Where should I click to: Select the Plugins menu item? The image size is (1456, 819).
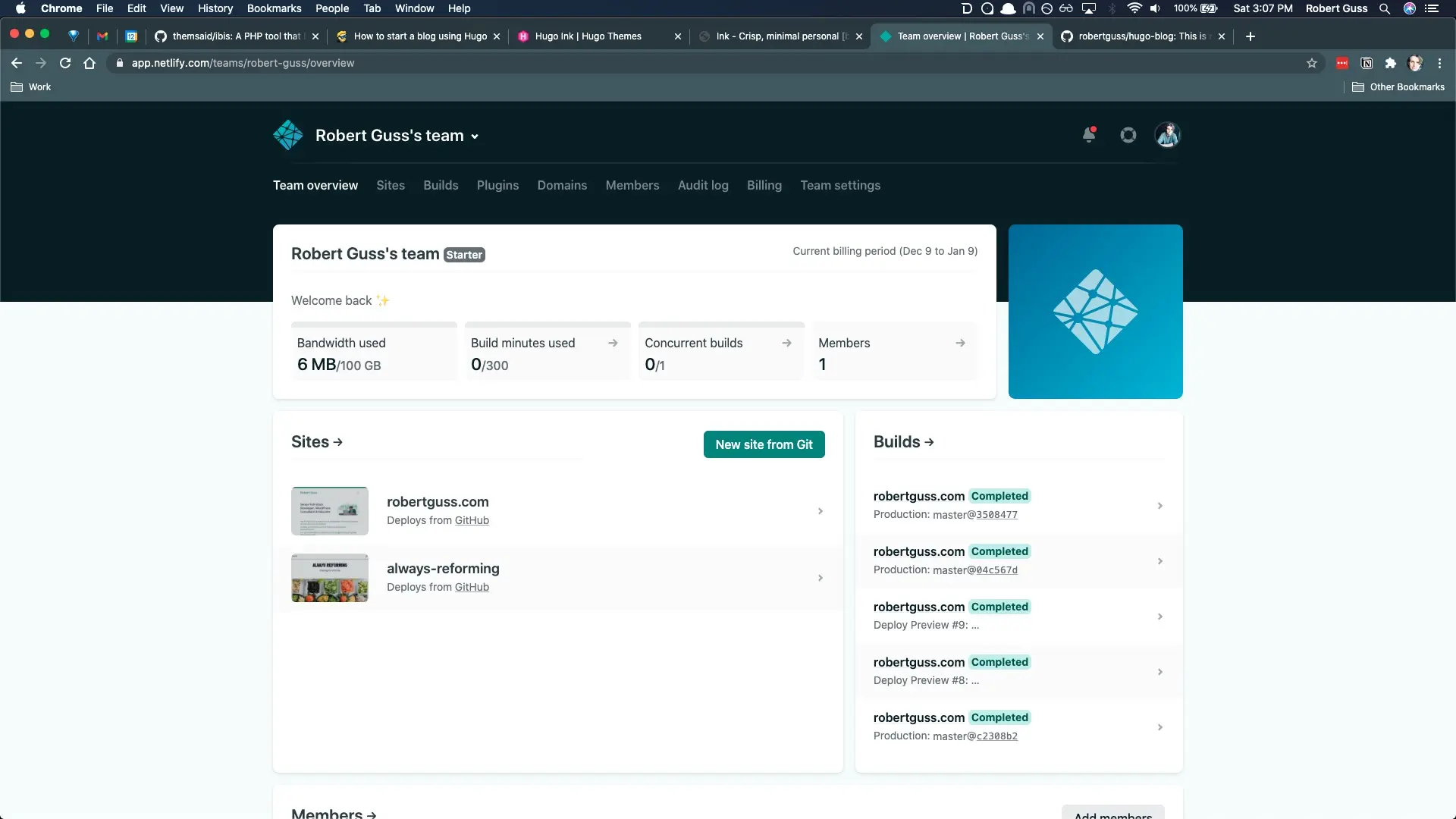[x=497, y=185]
